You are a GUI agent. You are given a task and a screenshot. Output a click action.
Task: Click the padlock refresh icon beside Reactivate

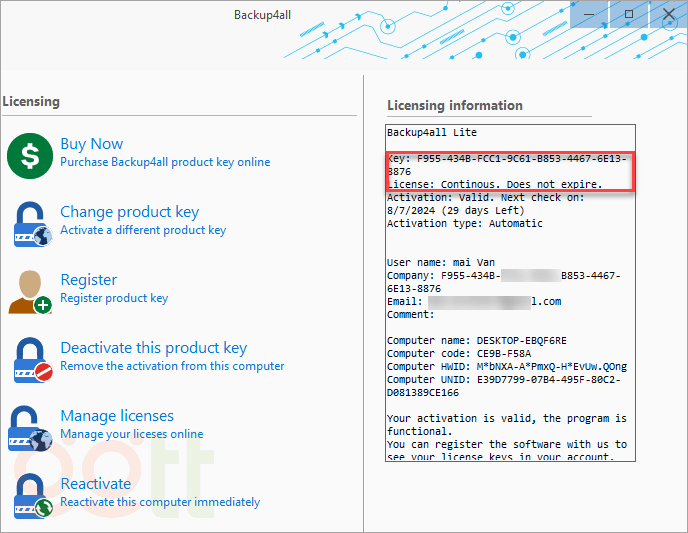[30, 494]
